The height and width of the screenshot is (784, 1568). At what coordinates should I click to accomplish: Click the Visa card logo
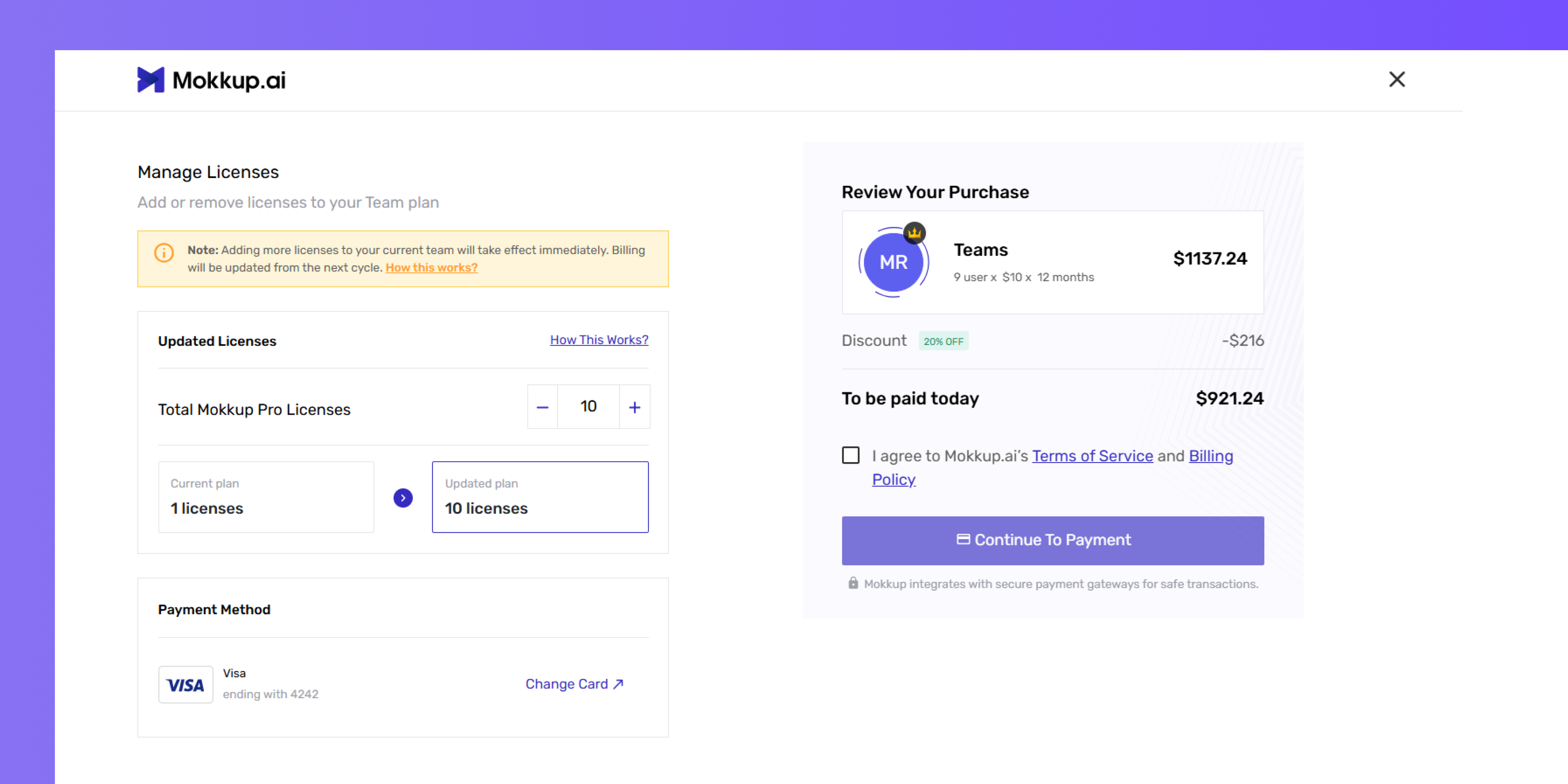pos(186,685)
